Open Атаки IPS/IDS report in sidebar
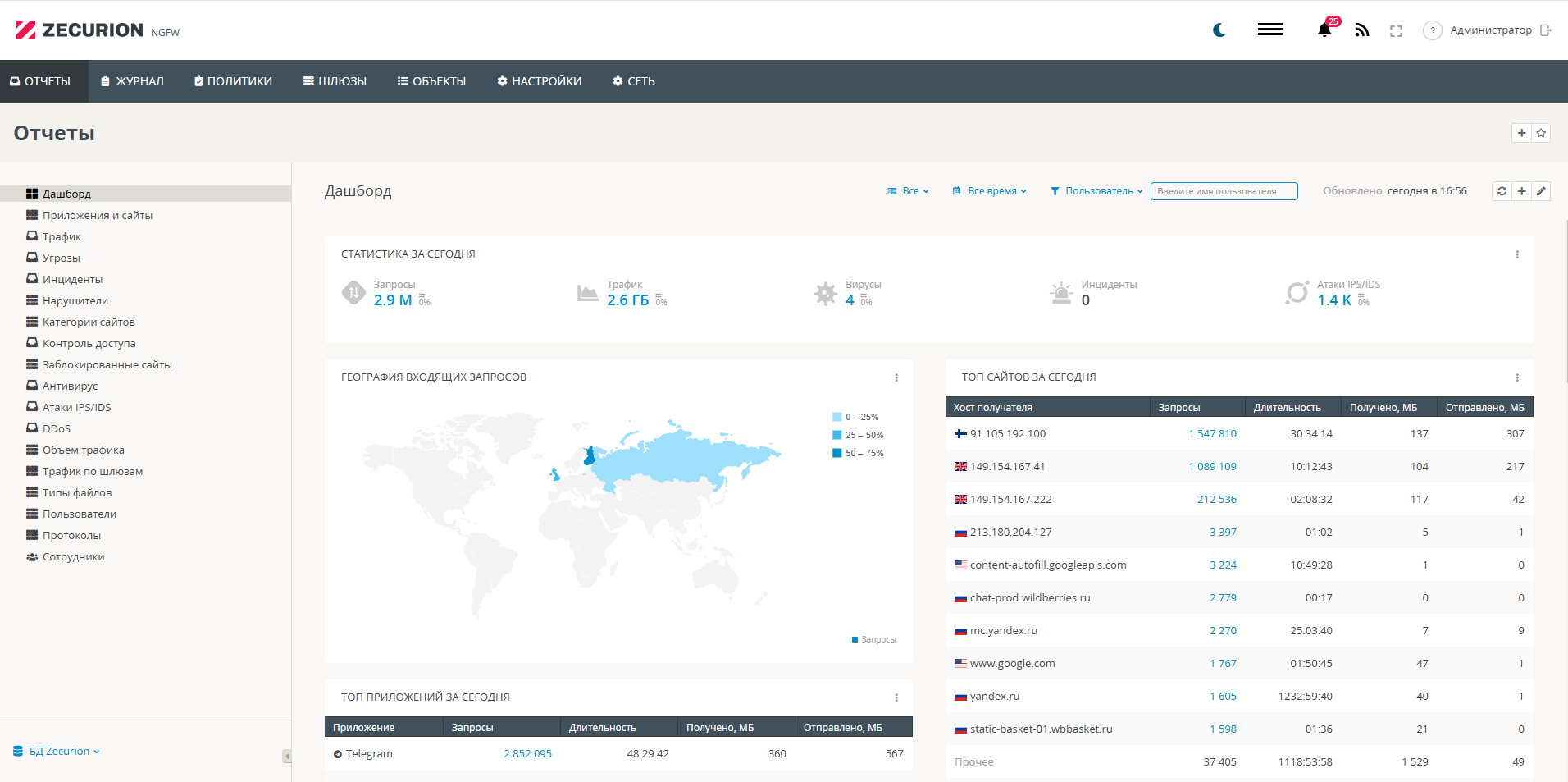 tap(76, 407)
